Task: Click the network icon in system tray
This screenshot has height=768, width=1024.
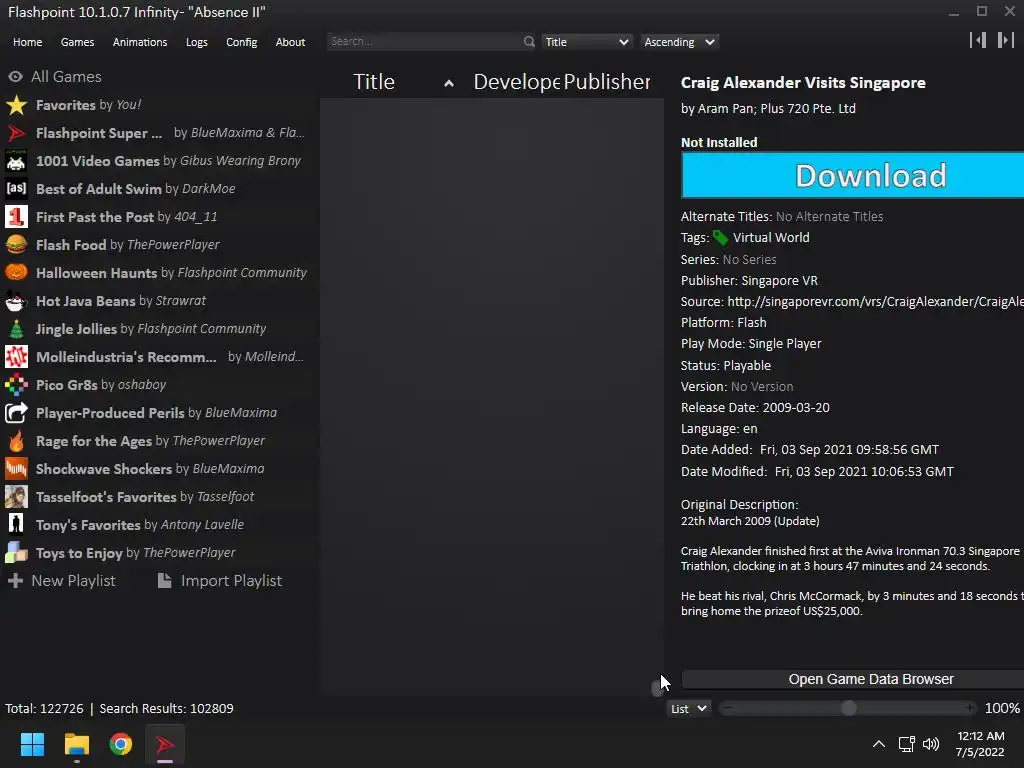Action: tap(906, 744)
